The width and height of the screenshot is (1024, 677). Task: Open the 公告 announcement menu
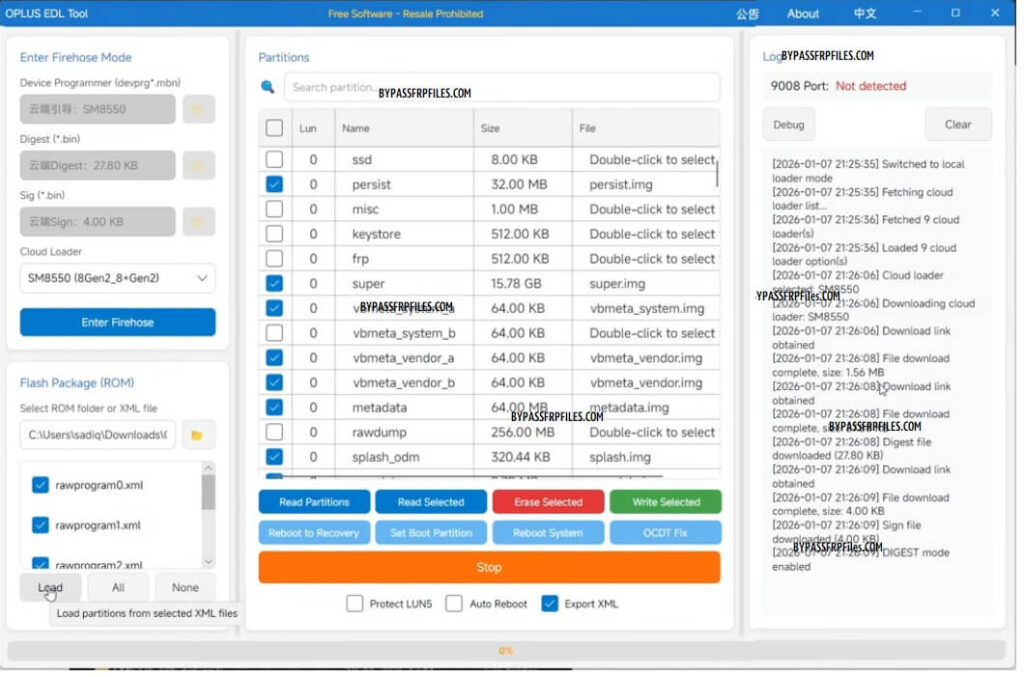click(x=747, y=14)
